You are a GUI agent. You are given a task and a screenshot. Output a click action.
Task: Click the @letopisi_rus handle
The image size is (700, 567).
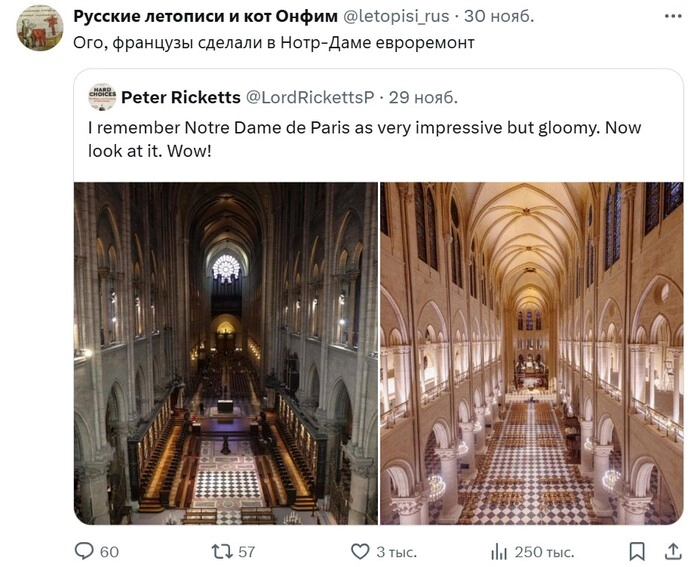point(397,16)
